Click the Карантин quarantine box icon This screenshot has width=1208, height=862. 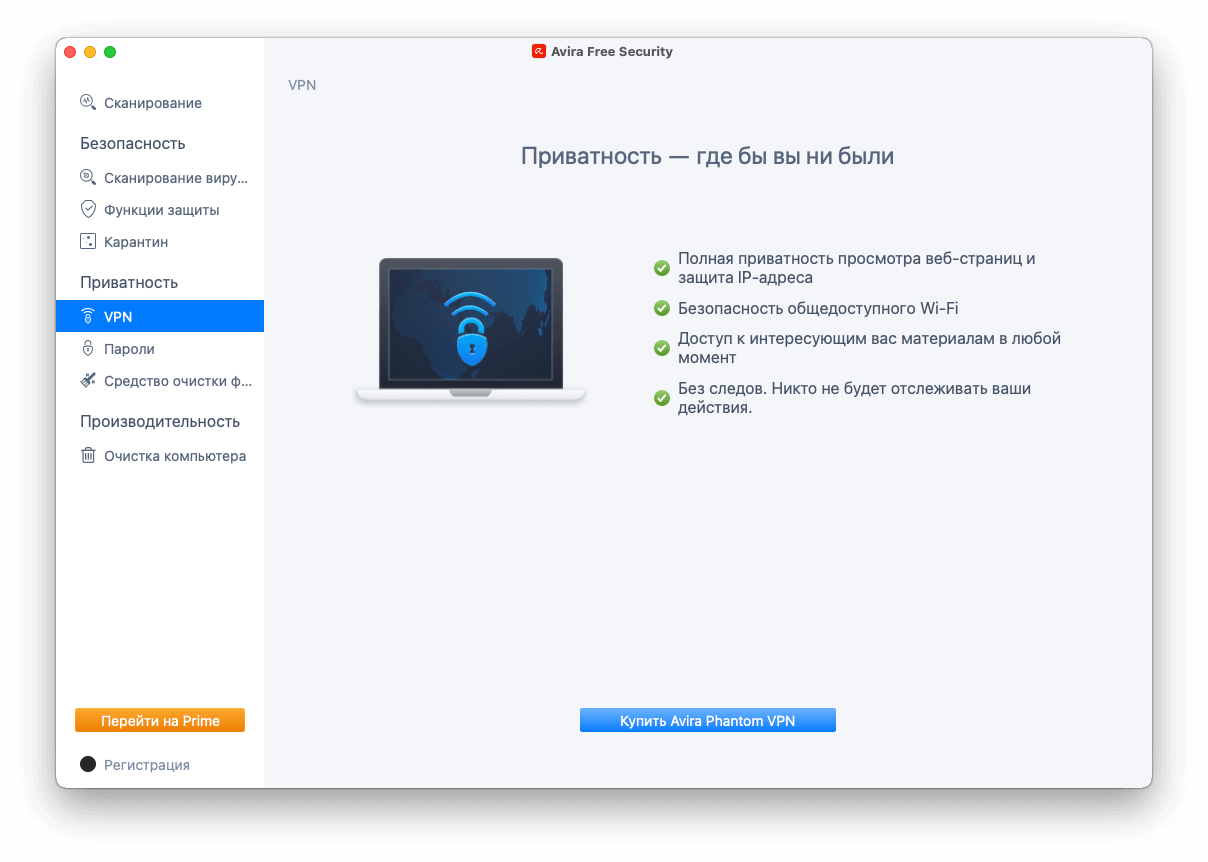88,242
